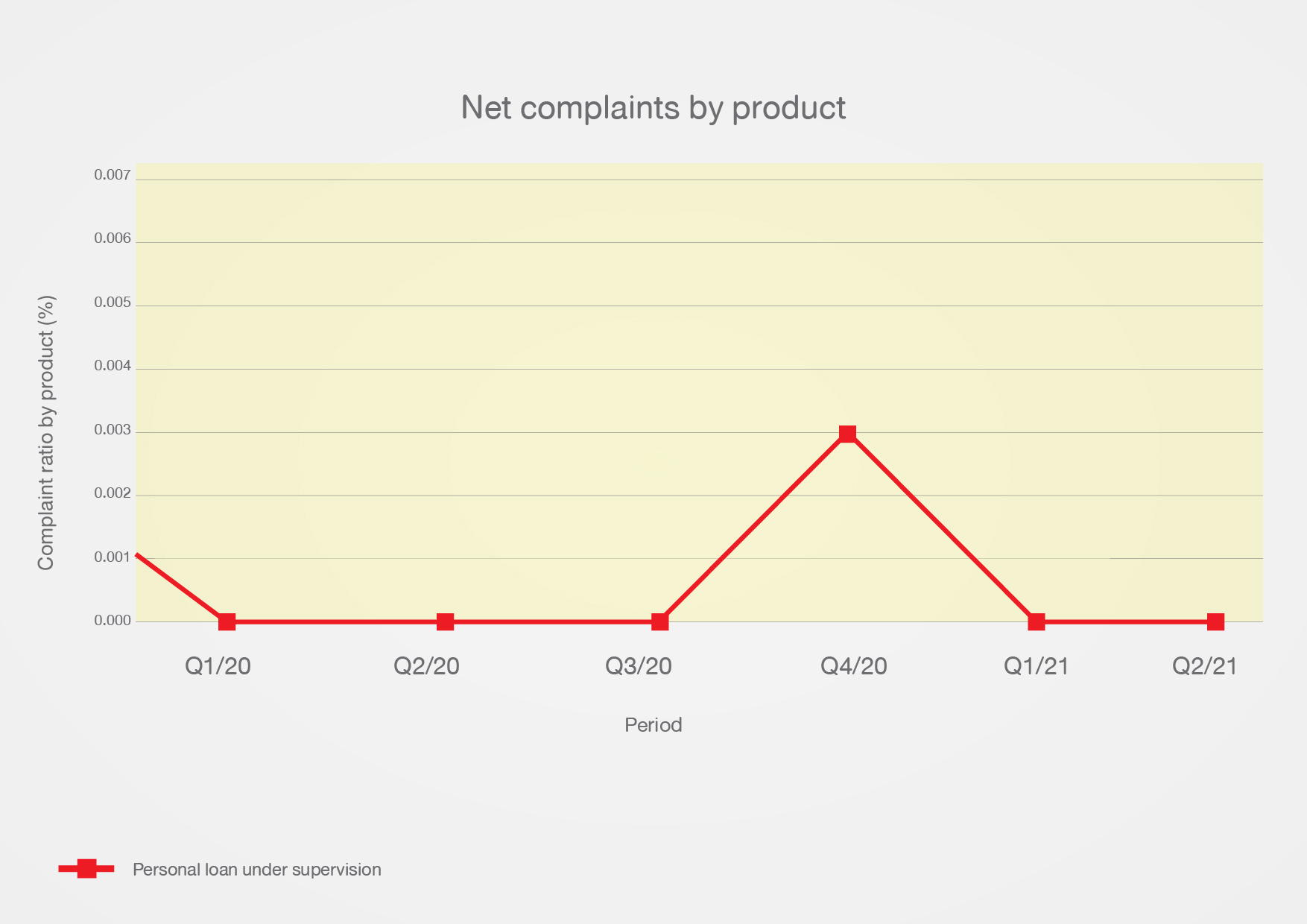1307x924 pixels.
Task: Click the Q3/20 x-axis label
Action: 639,666
